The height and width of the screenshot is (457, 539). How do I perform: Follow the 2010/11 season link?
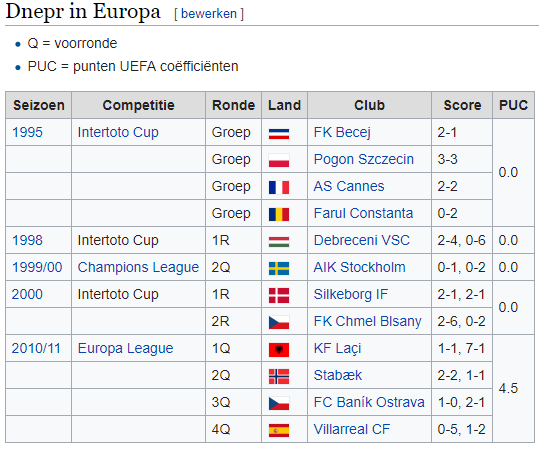click(36, 348)
